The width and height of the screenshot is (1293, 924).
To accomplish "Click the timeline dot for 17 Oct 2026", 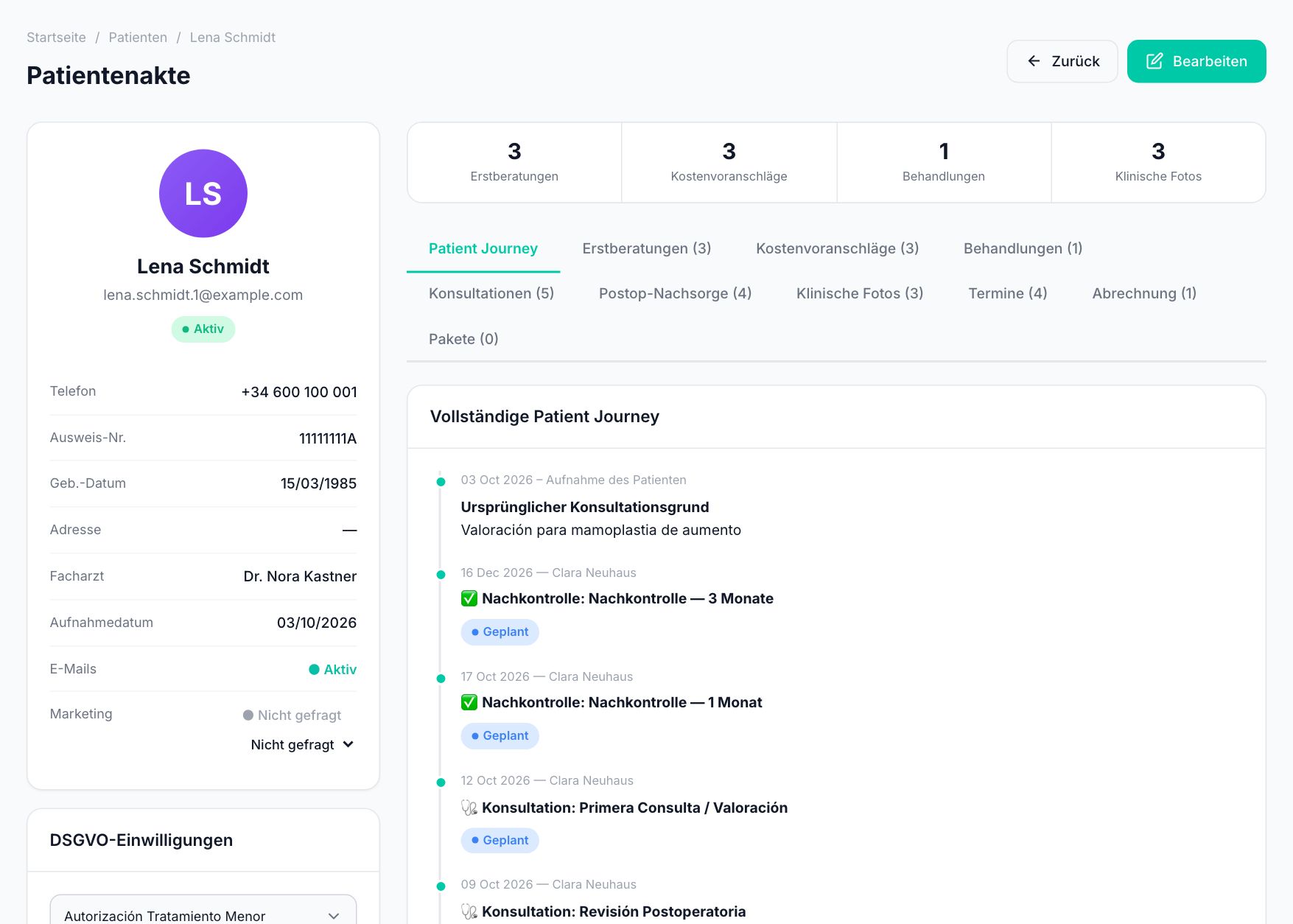I will (x=441, y=679).
